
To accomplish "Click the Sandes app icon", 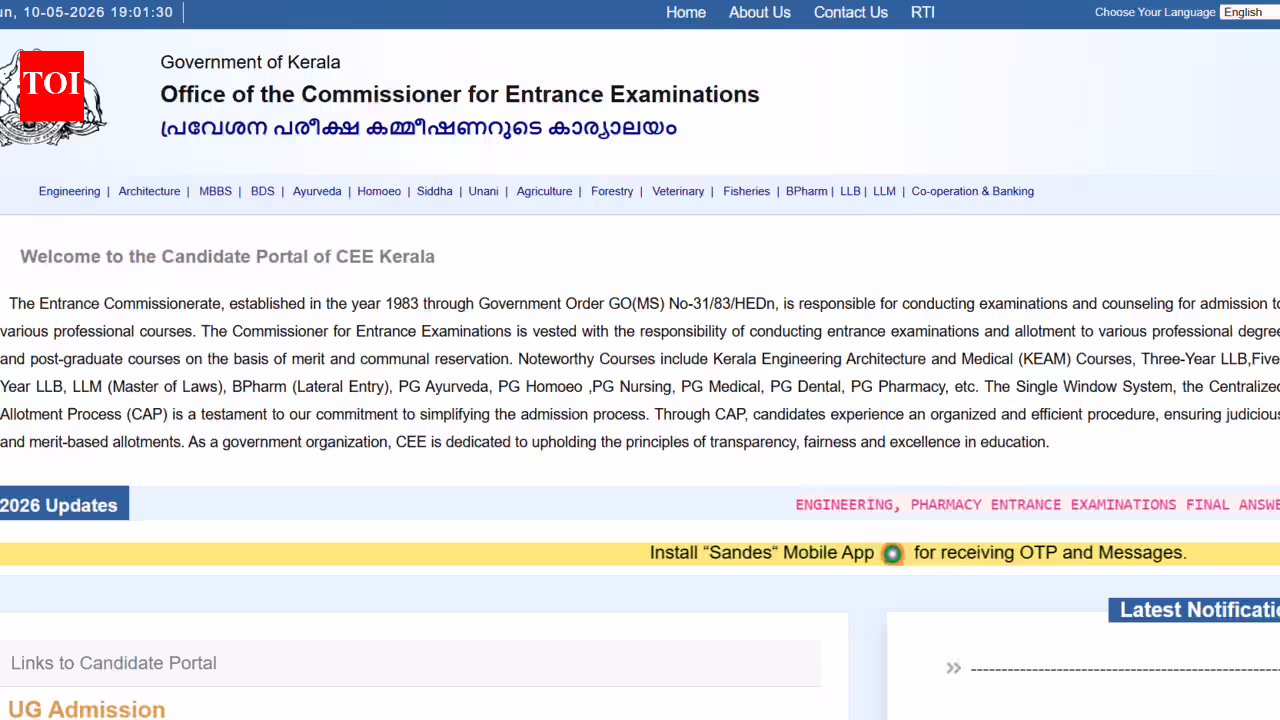I will [892, 553].
